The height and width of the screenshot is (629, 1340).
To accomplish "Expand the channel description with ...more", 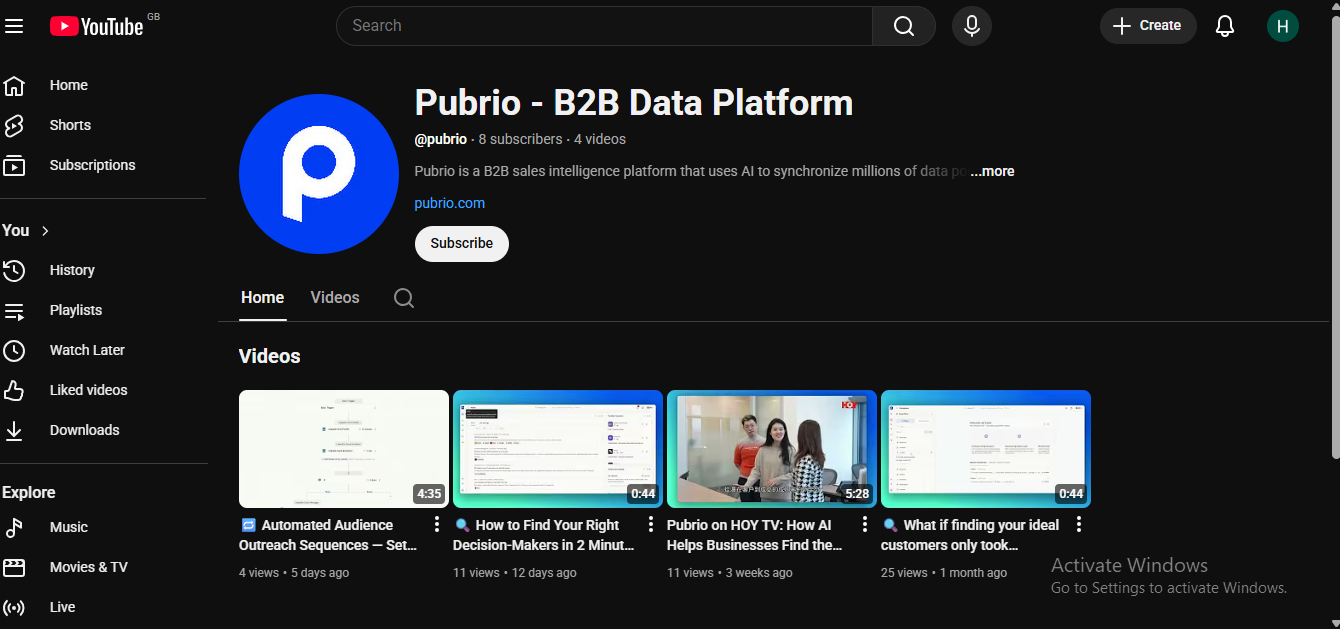I will pos(991,171).
